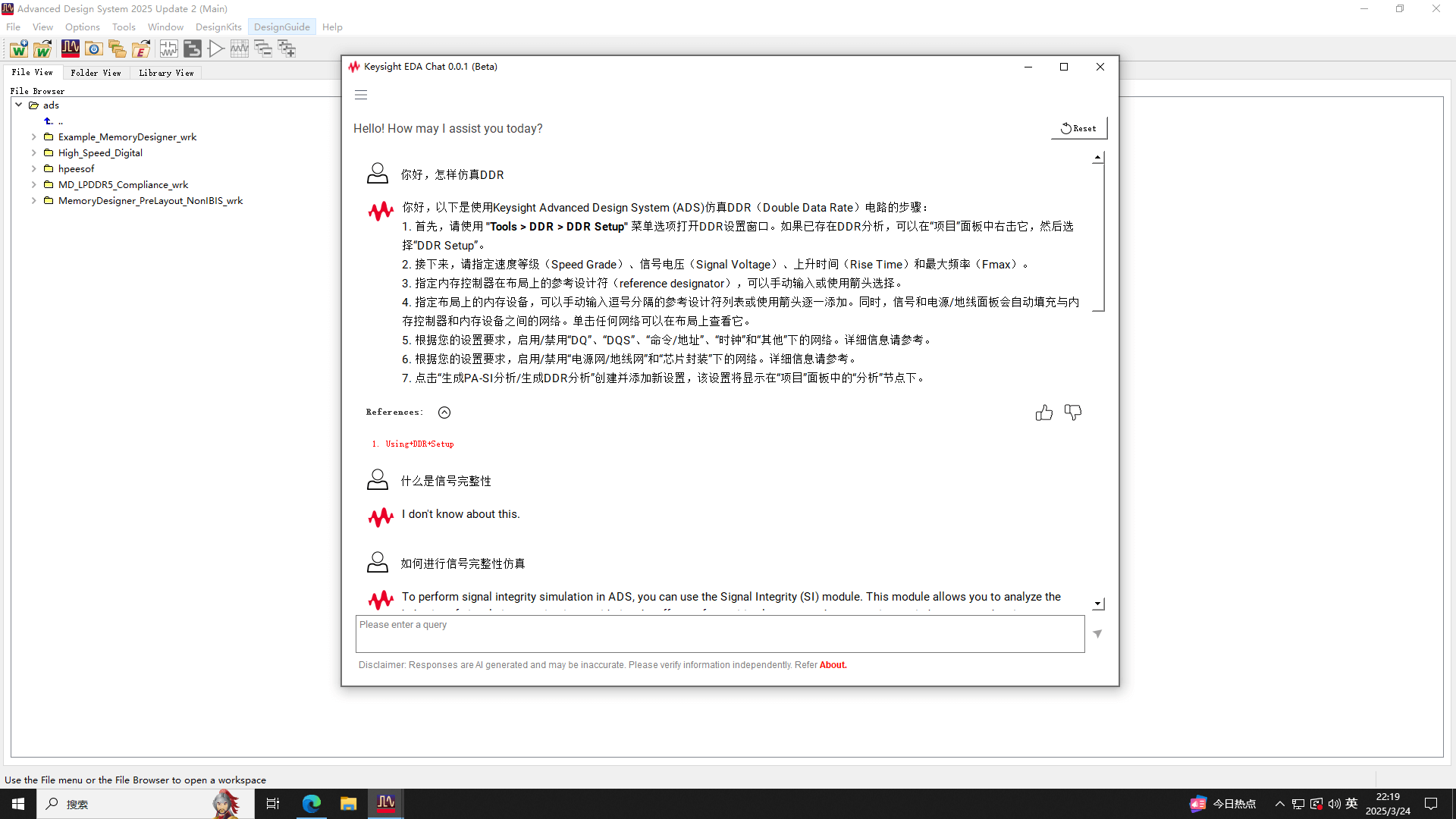Open new schematic window icon
This screenshot has width=1456, height=819.
pyautogui.click(x=169, y=49)
